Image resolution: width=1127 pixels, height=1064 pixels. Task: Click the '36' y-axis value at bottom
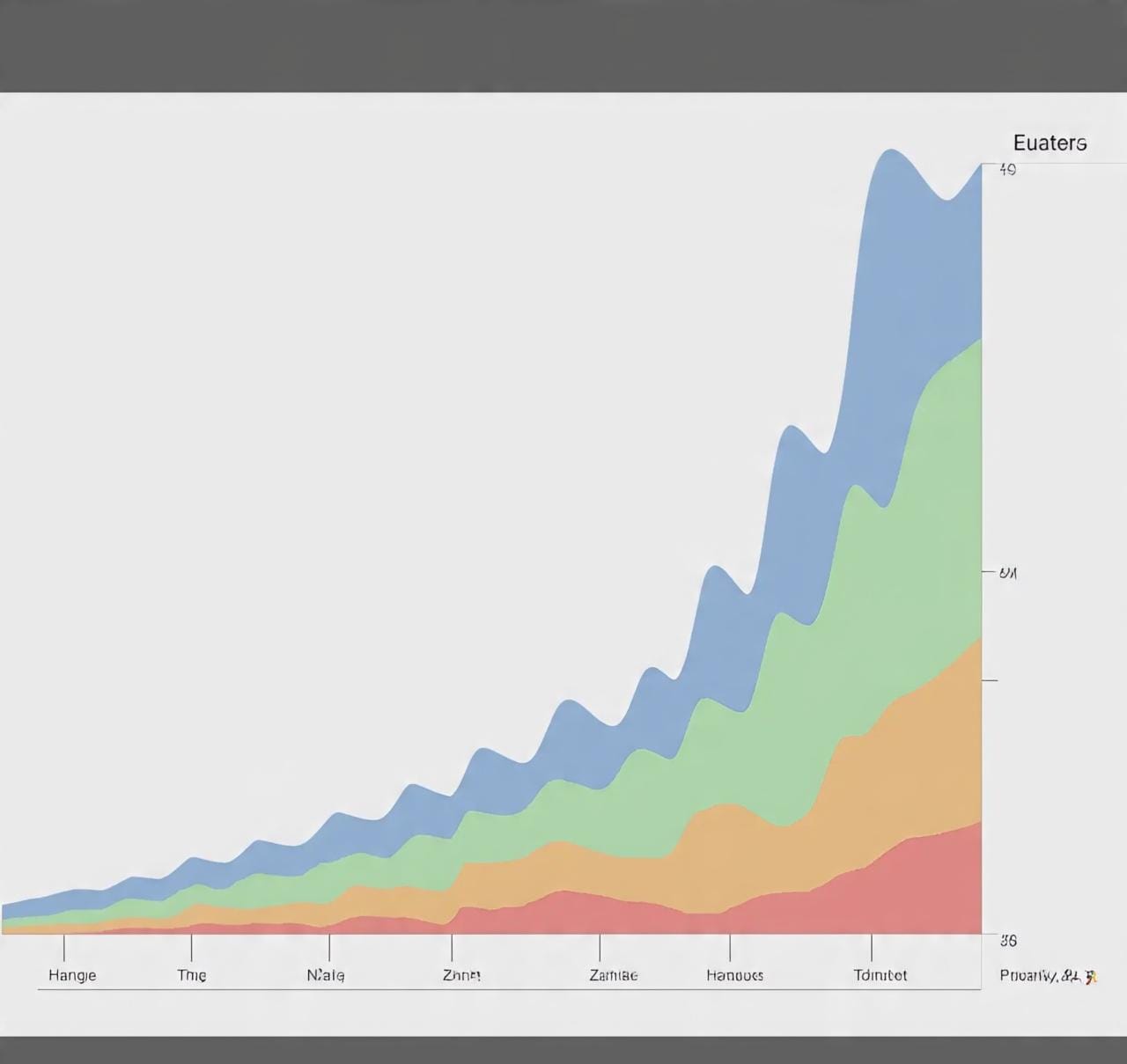(1008, 940)
